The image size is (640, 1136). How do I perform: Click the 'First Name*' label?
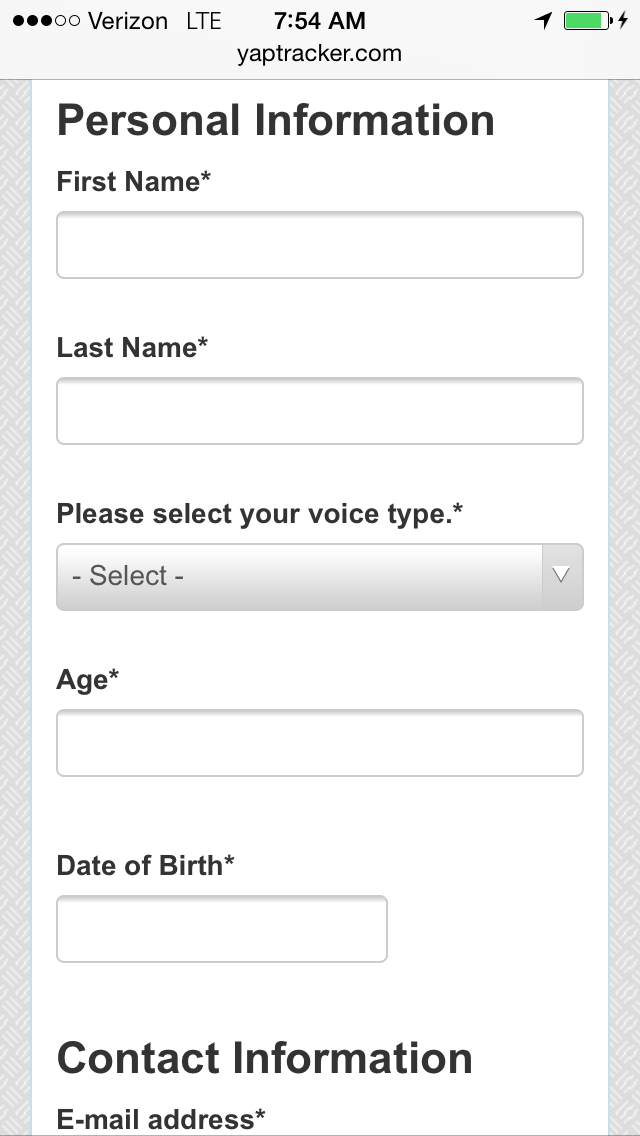click(133, 181)
